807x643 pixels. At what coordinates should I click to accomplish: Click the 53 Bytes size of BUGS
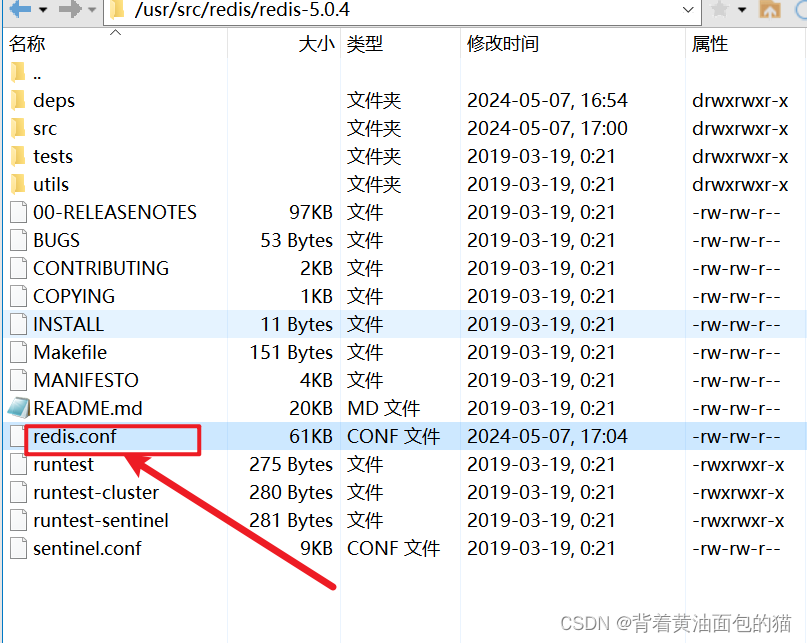pos(296,240)
